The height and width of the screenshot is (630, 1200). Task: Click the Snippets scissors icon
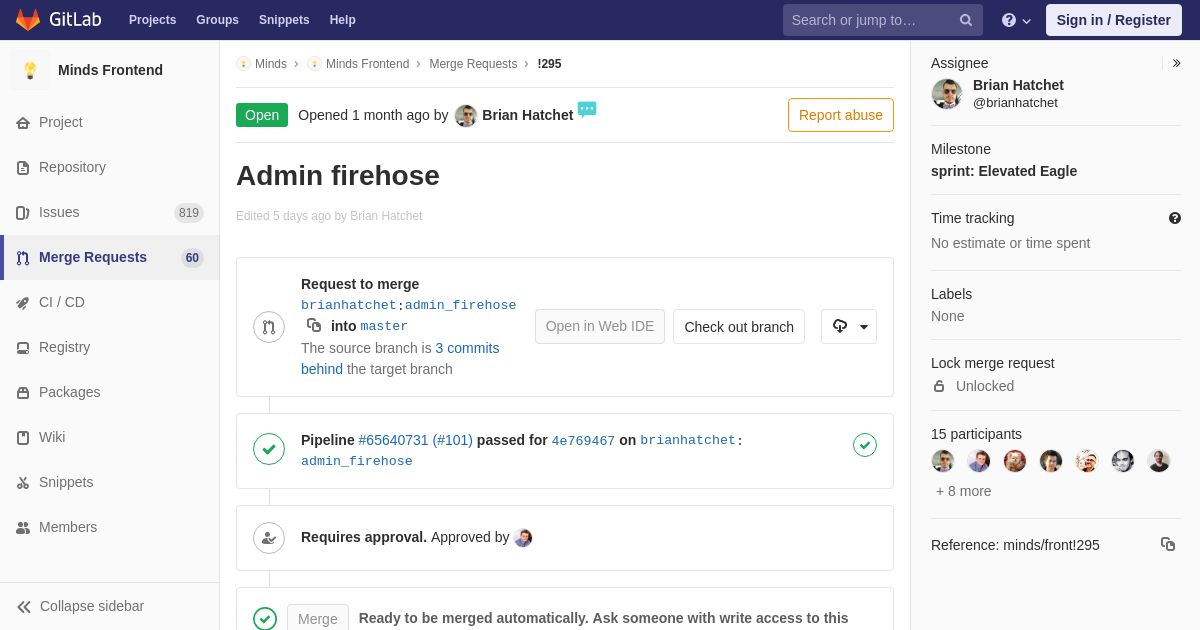point(23,483)
